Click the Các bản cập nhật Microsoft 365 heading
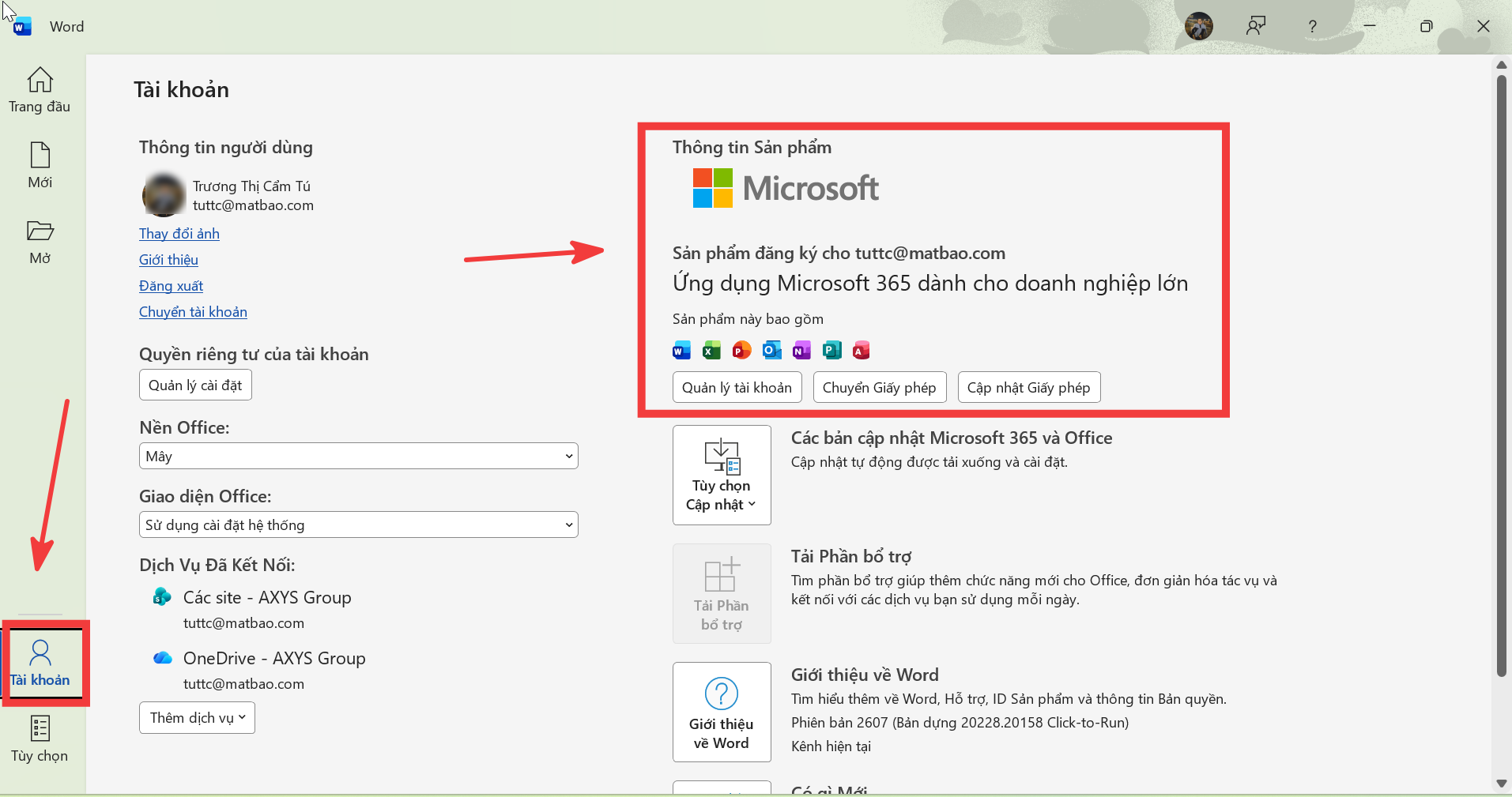Screen dimensions: 1512x797 click(x=952, y=438)
